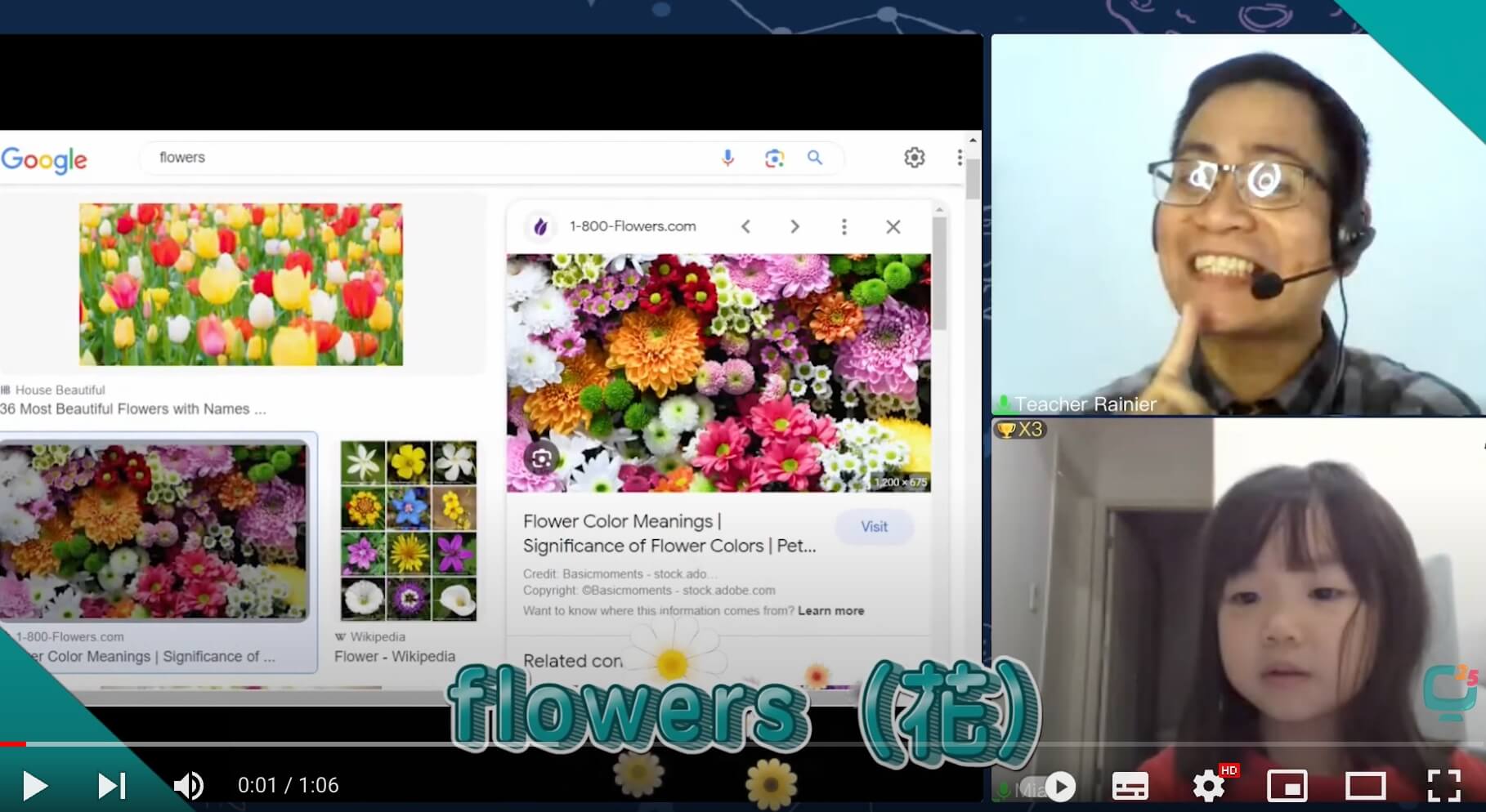1486x812 pixels.
Task: Open the tulips image thumbnail
Action: coord(241,284)
